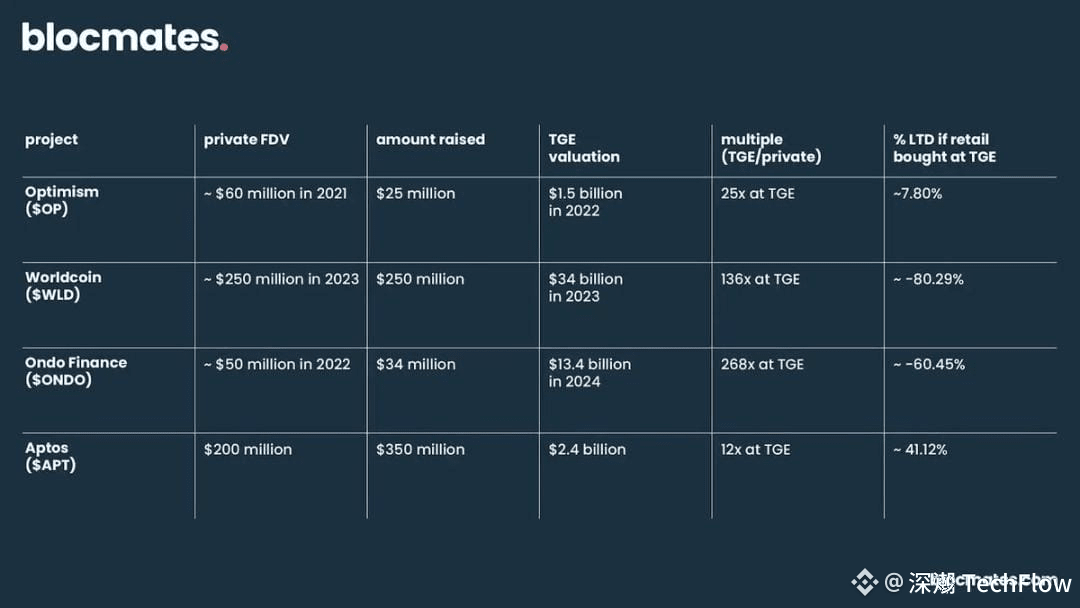Select the Aptos ($APT) row label
The height and width of the screenshot is (608, 1080).
[x=50, y=457]
